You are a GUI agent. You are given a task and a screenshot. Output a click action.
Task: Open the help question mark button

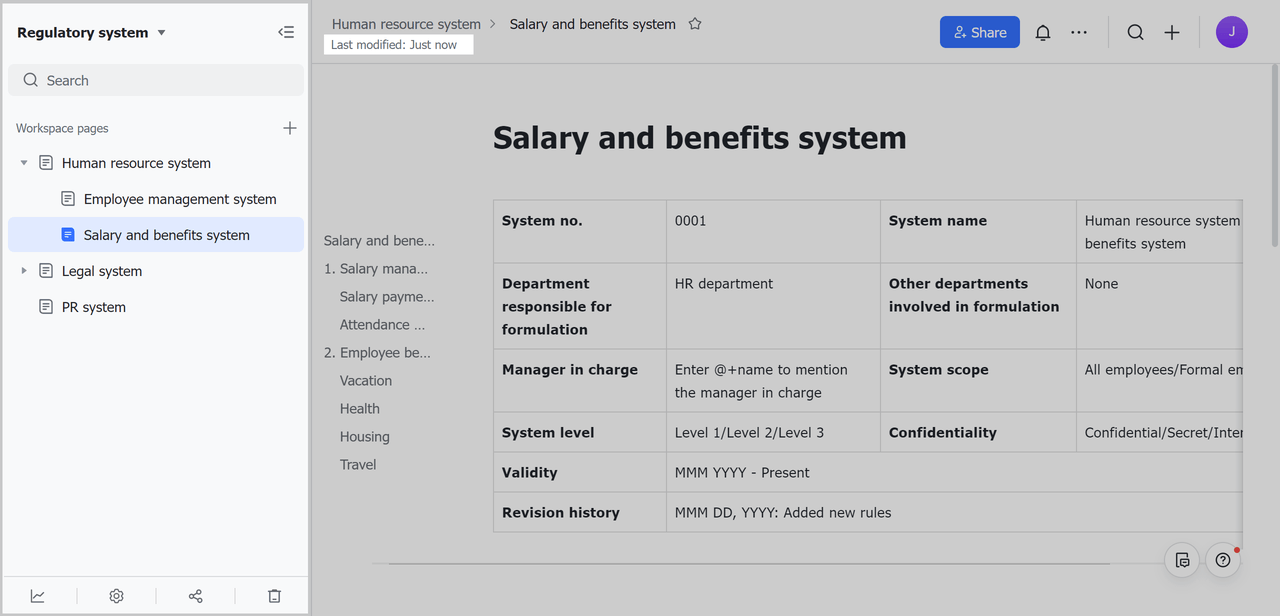pos(1222,560)
